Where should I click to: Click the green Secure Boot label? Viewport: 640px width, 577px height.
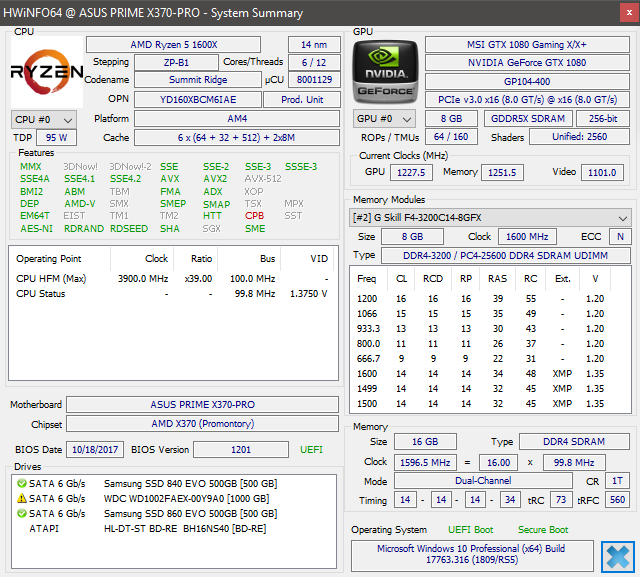click(x=543, y=530)
